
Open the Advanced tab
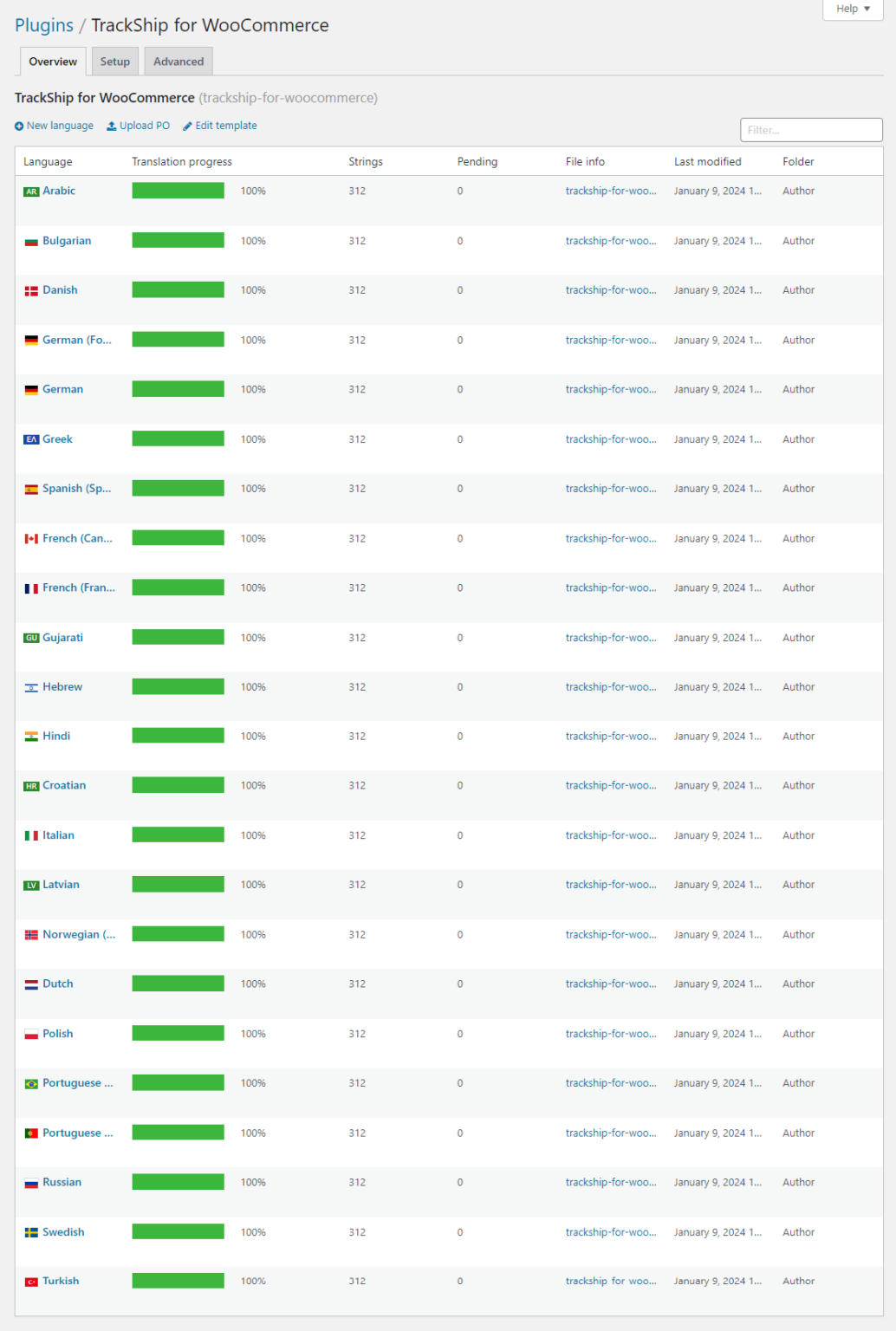click(179, 62)
